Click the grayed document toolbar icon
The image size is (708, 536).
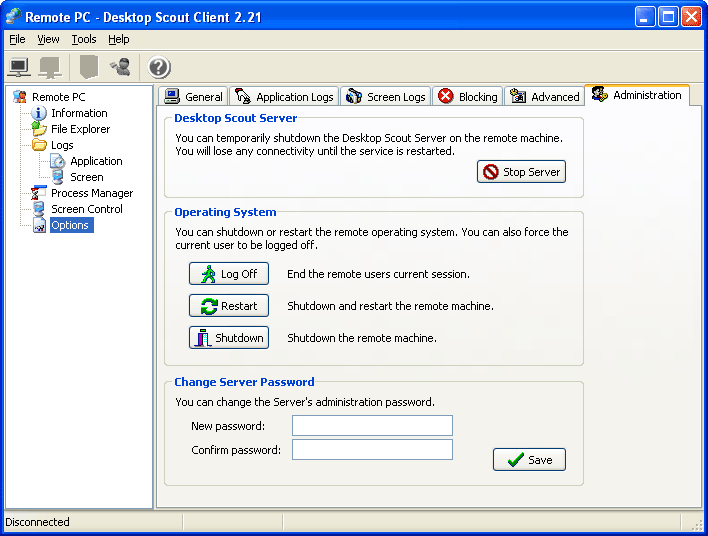(89, 67)
